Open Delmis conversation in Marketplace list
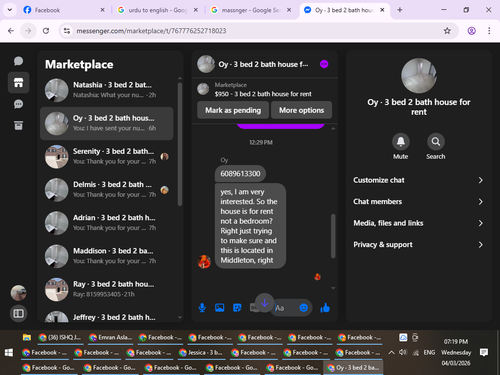The height and width of the screenshot is (375, 500). [107, 190]
